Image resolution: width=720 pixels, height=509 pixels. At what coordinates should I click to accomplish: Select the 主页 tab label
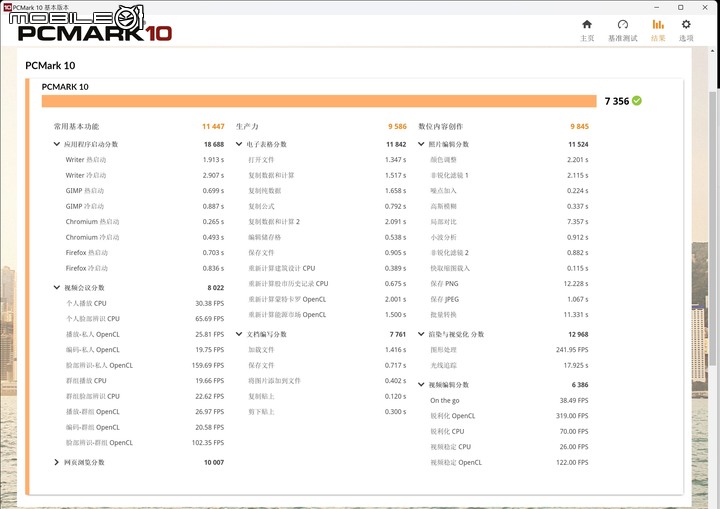pos(587,38)
